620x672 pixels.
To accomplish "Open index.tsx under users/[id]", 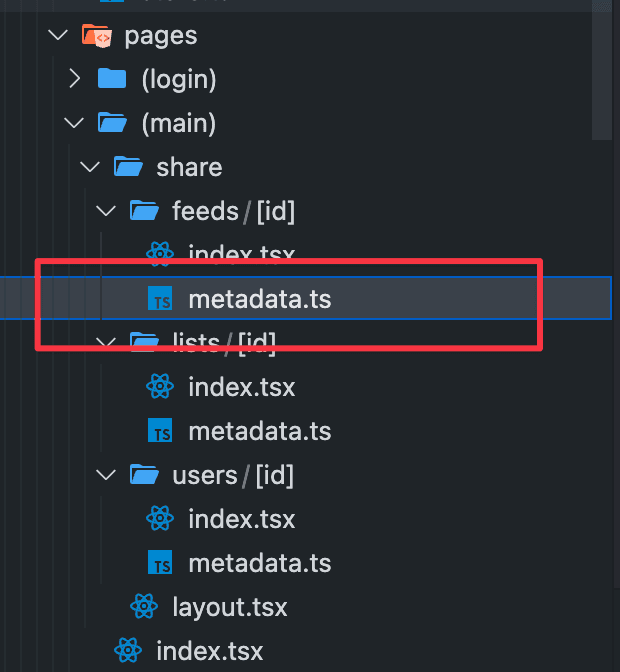I will [241, 519].
